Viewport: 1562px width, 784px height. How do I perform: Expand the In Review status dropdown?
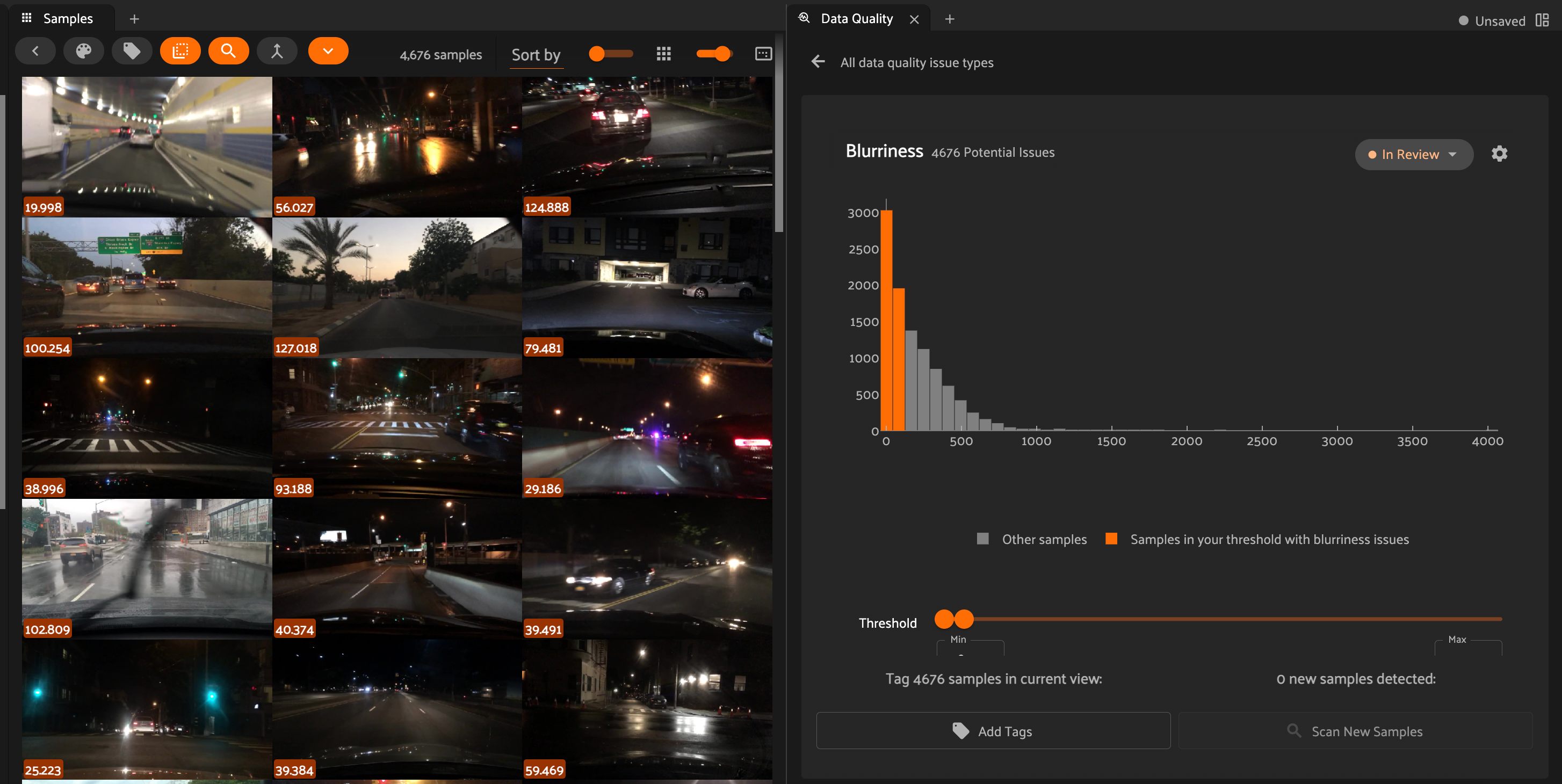[1413, 155]
